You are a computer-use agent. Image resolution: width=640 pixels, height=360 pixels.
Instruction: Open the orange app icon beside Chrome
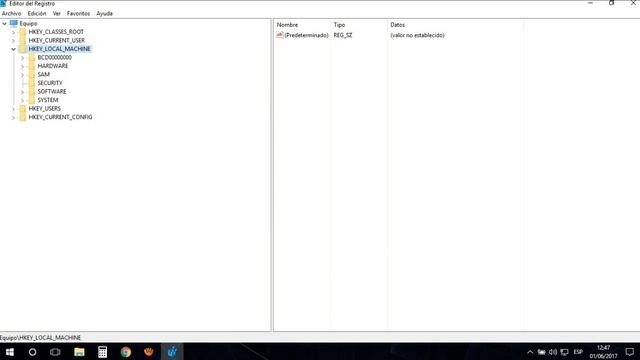tap(149, 352)
